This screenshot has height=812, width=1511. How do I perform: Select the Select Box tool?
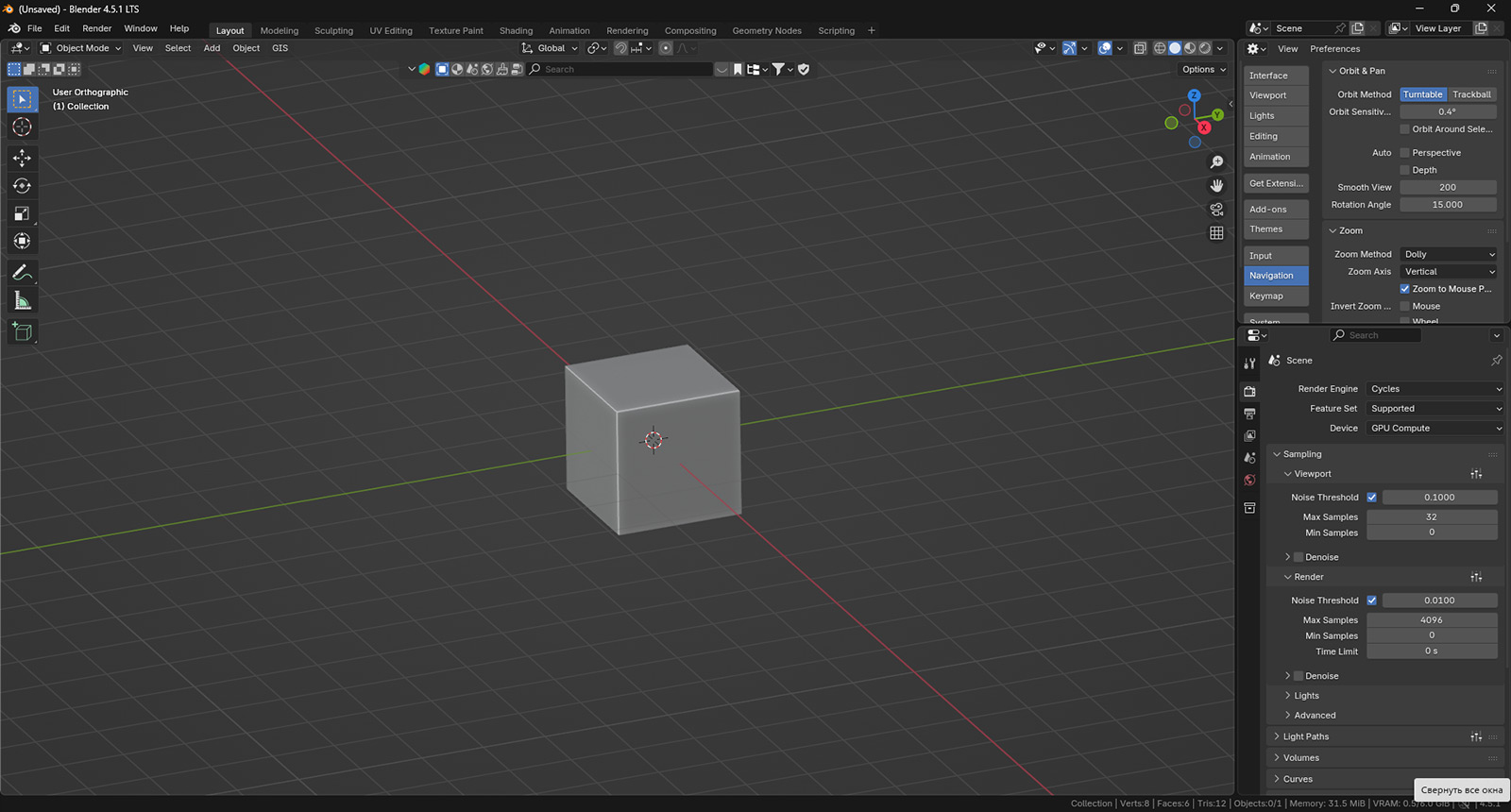tap(23, 99)
